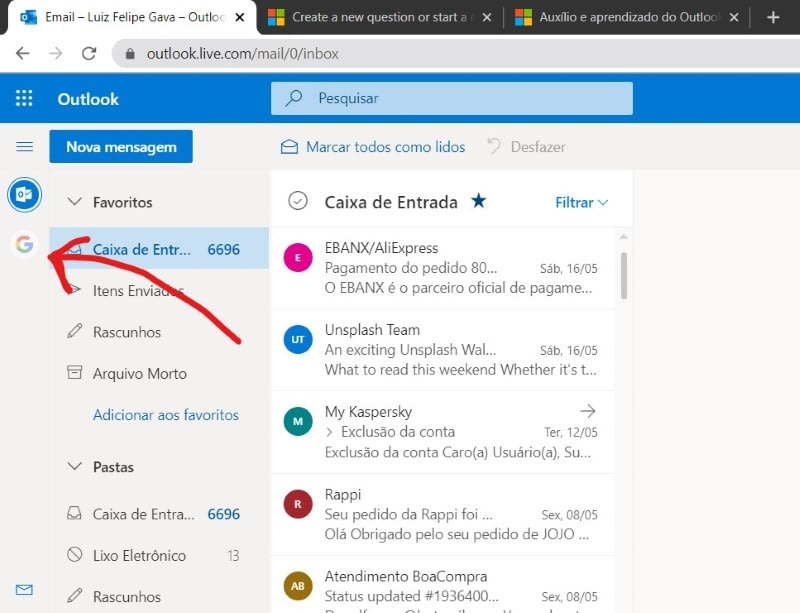The width and height of the screenshot is (800, 613).
Task: Open the envelope icon at bottom left
Action: tap(24, 592)
